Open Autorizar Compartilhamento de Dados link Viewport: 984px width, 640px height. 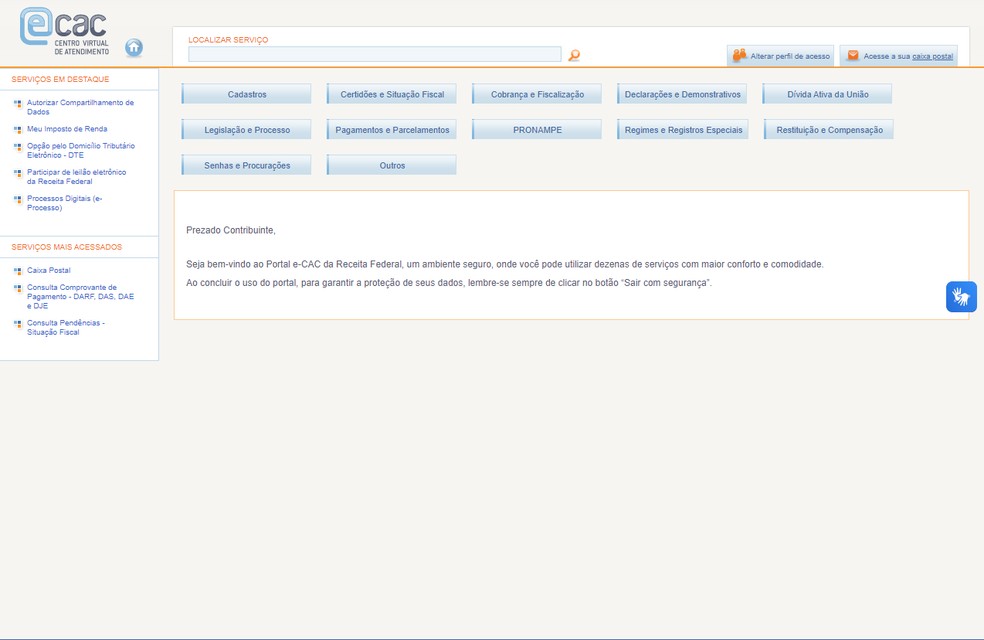click(x=80, y=107)
